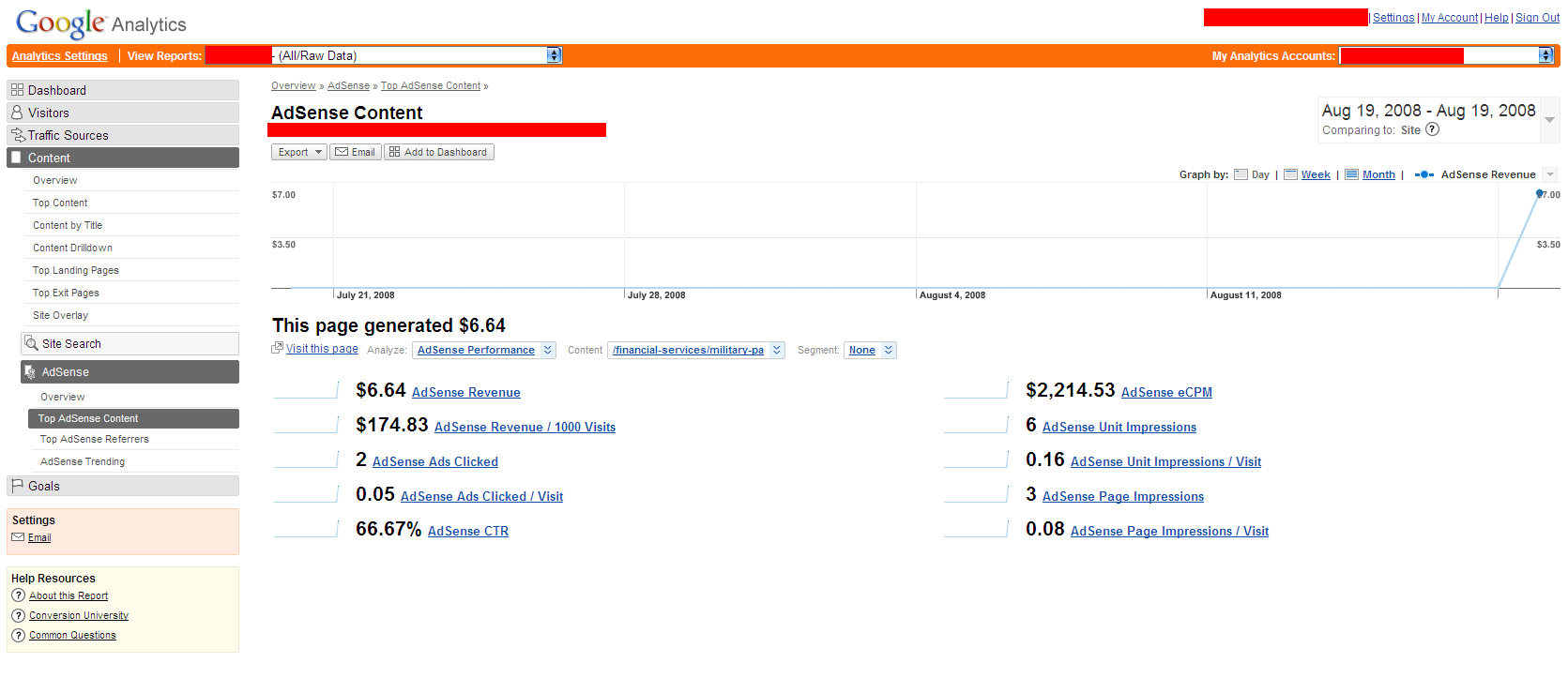Click AdSense Page Impressions / Visit link
This screenshot has height=693, width=1568.
(1169, 531)
